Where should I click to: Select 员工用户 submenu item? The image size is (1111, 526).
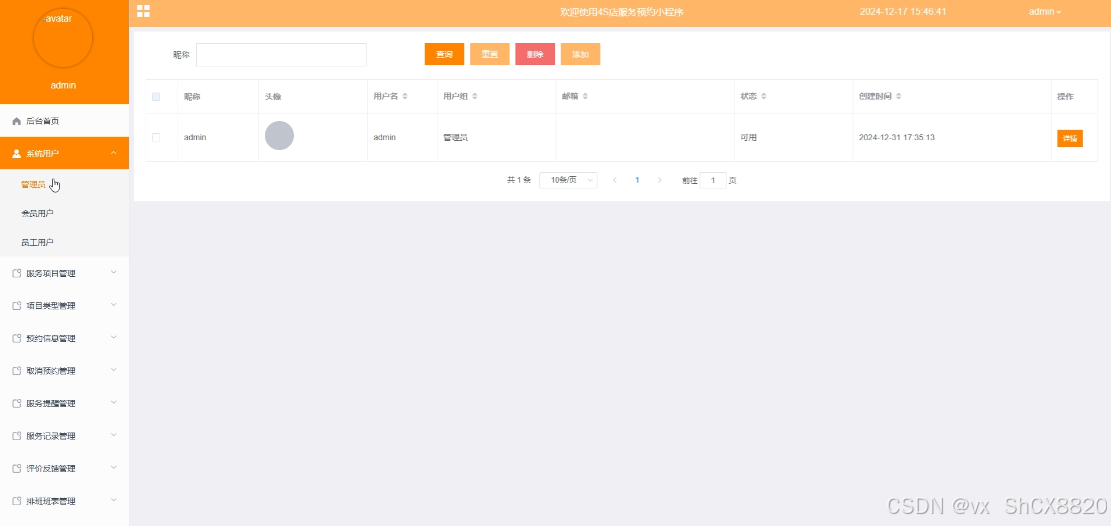(x=64, y=242)
